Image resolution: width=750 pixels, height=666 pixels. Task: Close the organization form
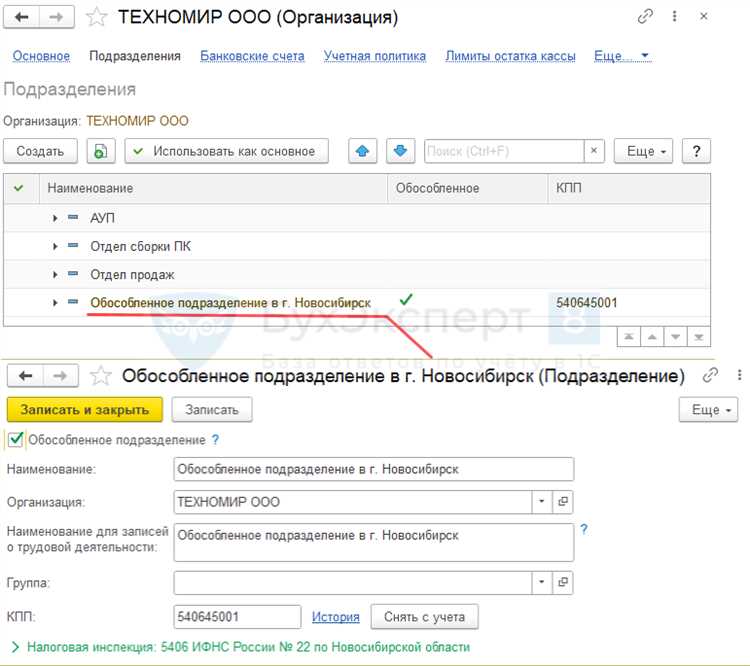[x=704, y=17]
